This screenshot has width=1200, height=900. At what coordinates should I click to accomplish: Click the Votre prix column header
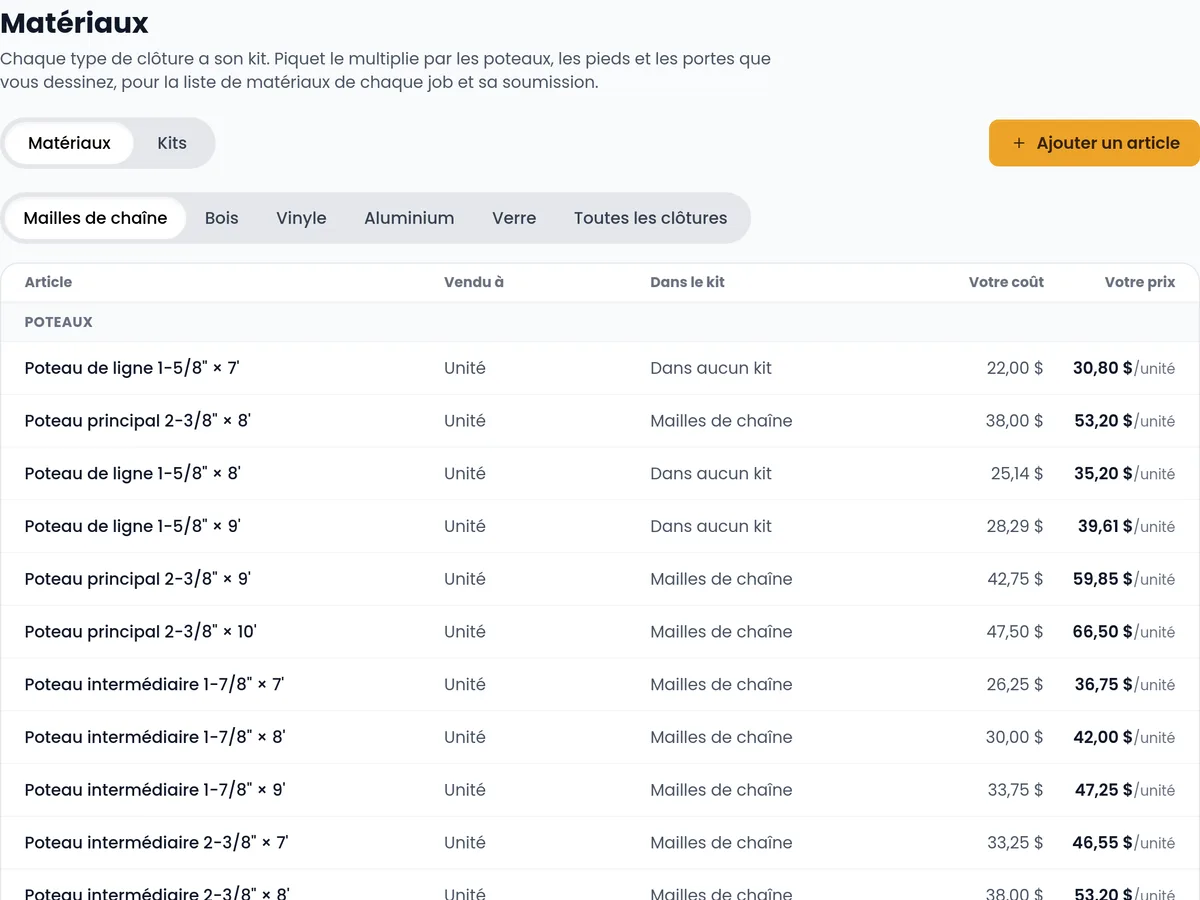pyautogui.click(x=1140, y=282)
